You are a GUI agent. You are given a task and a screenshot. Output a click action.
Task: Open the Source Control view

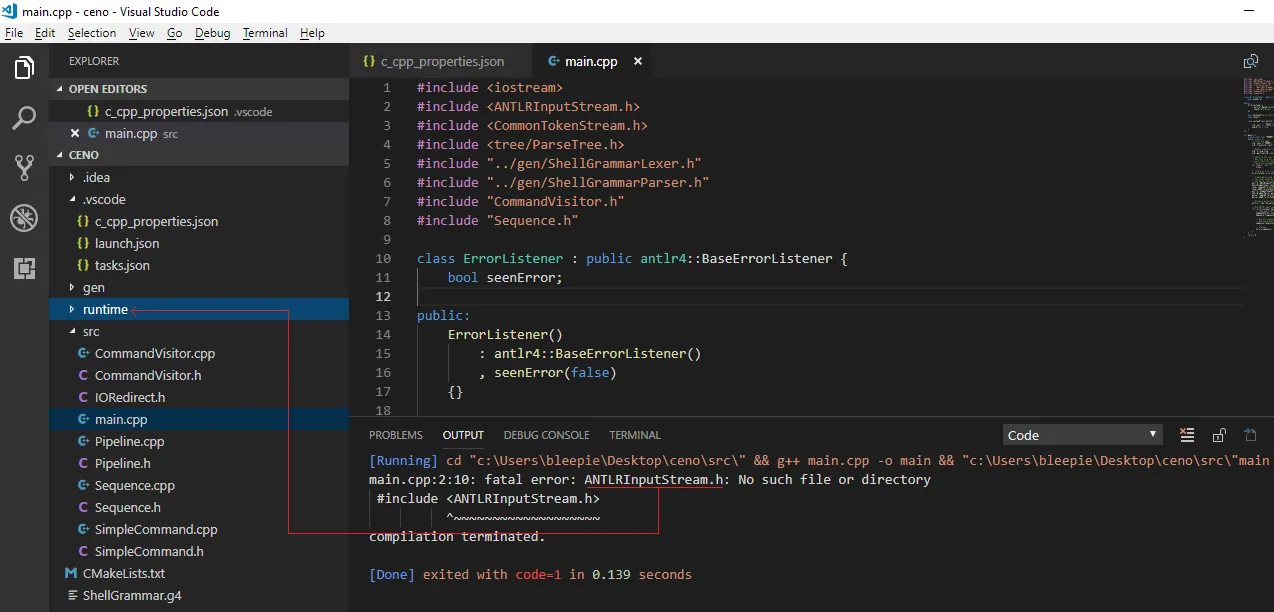point(24,168)
